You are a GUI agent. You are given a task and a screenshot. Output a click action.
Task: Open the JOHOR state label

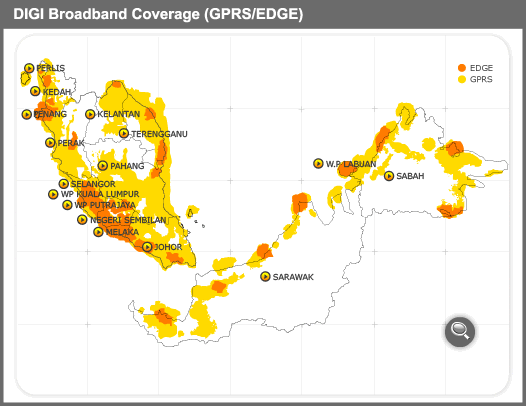[x=168, y=247]
